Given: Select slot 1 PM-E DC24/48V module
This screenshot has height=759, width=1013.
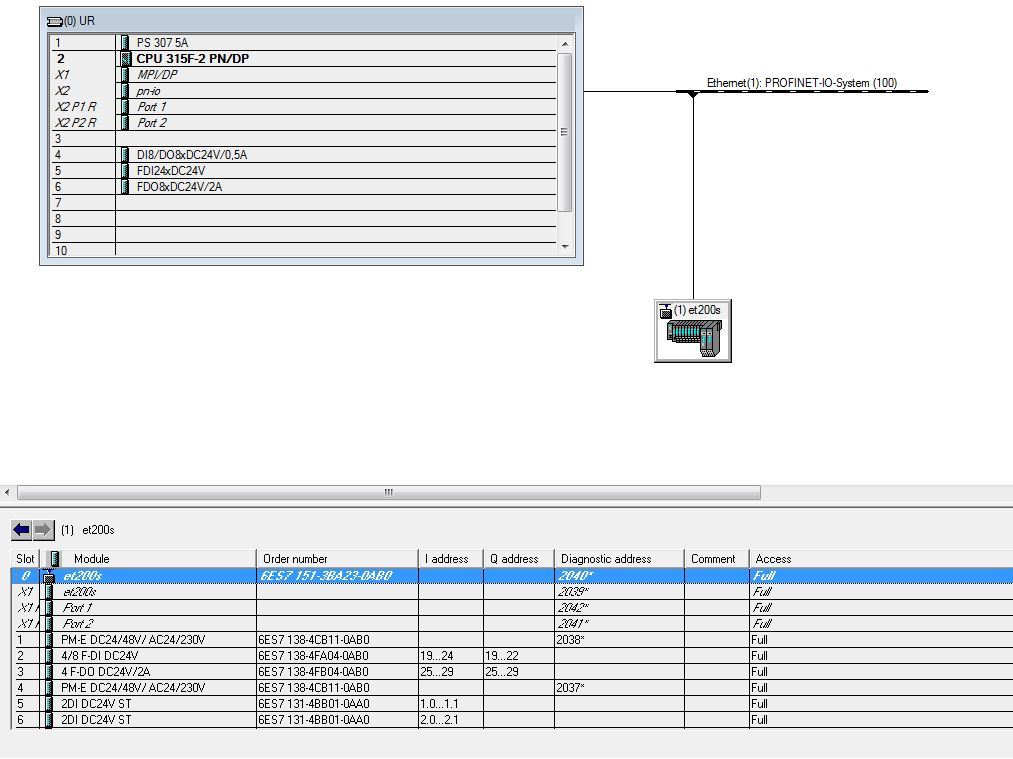Looking at the screenshot, I should (133, 639).
